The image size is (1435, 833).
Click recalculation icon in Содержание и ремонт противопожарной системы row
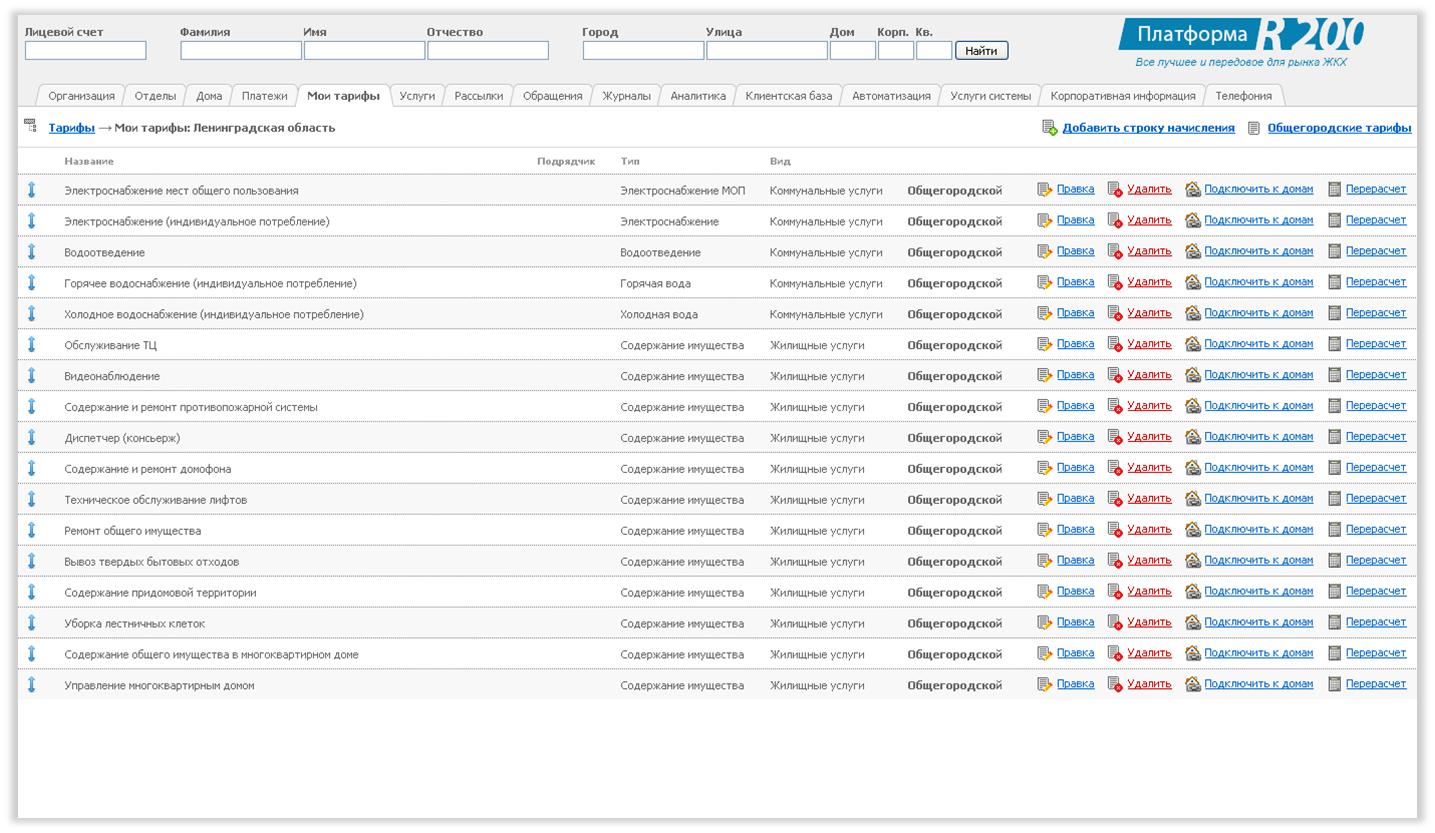[1334, 407]
